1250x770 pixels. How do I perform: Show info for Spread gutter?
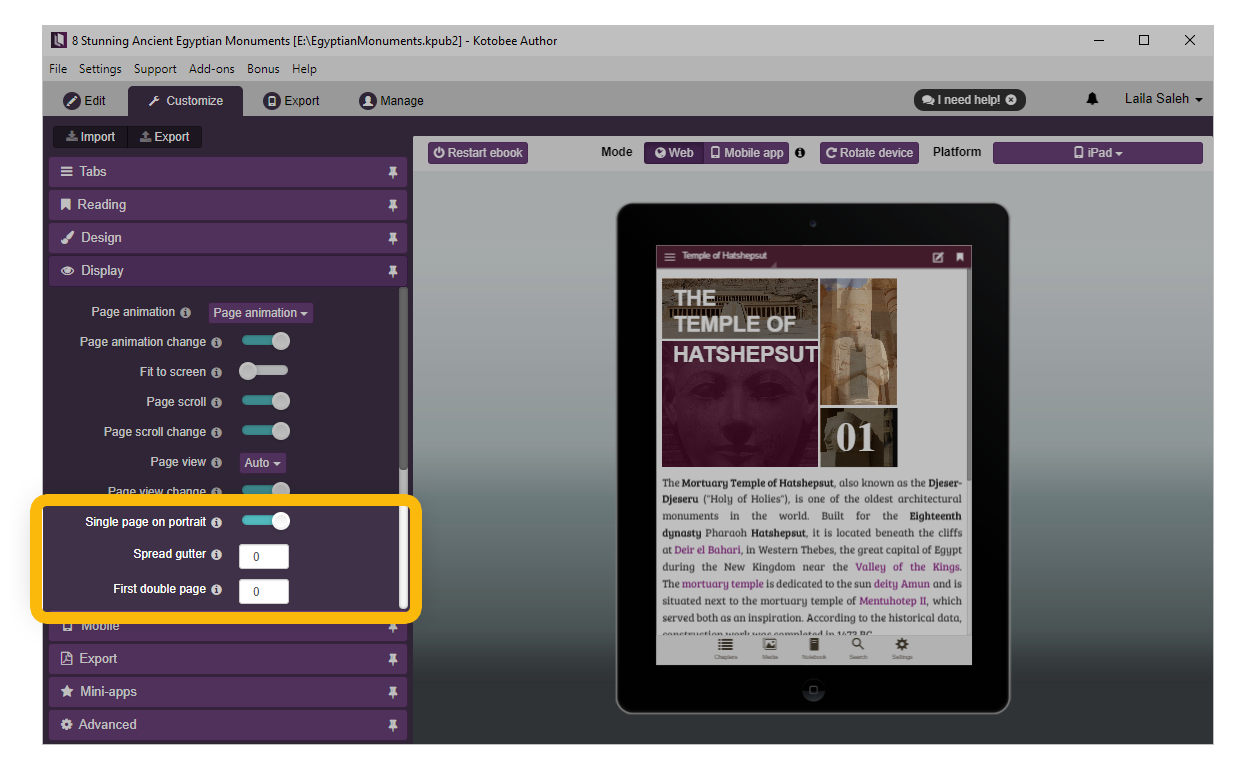click(x=217, y=555)
